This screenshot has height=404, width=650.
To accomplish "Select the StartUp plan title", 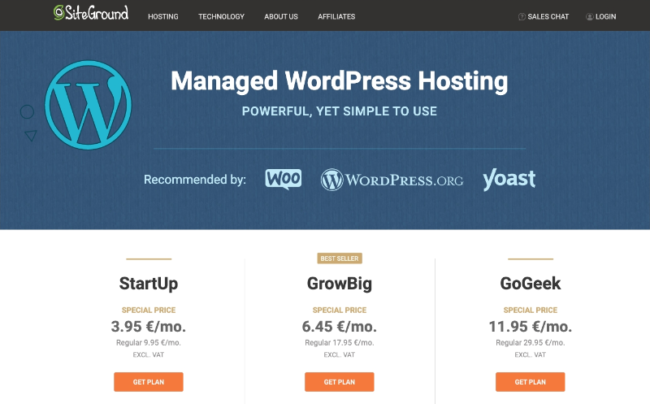I will tap(148, 284).
